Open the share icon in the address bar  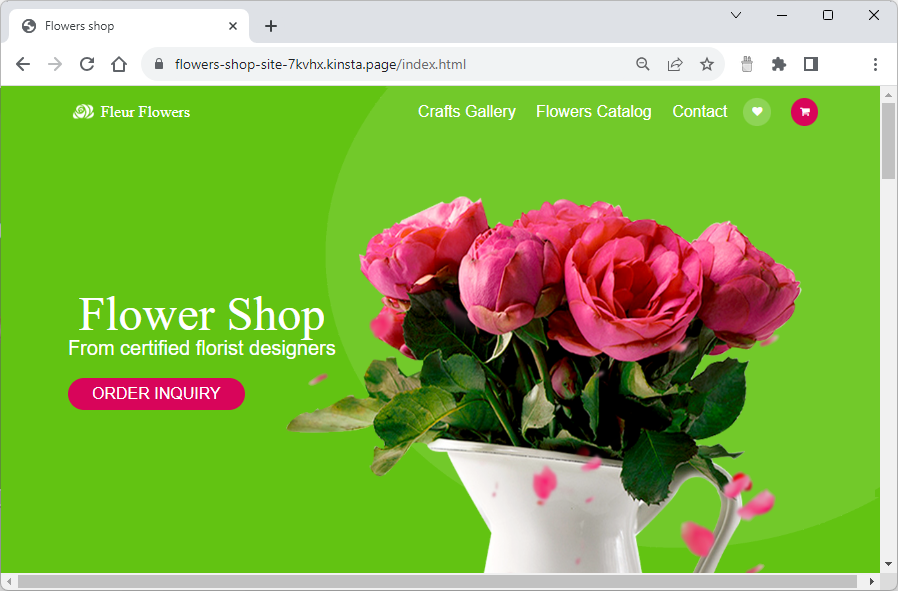click(x=675, y=63)
